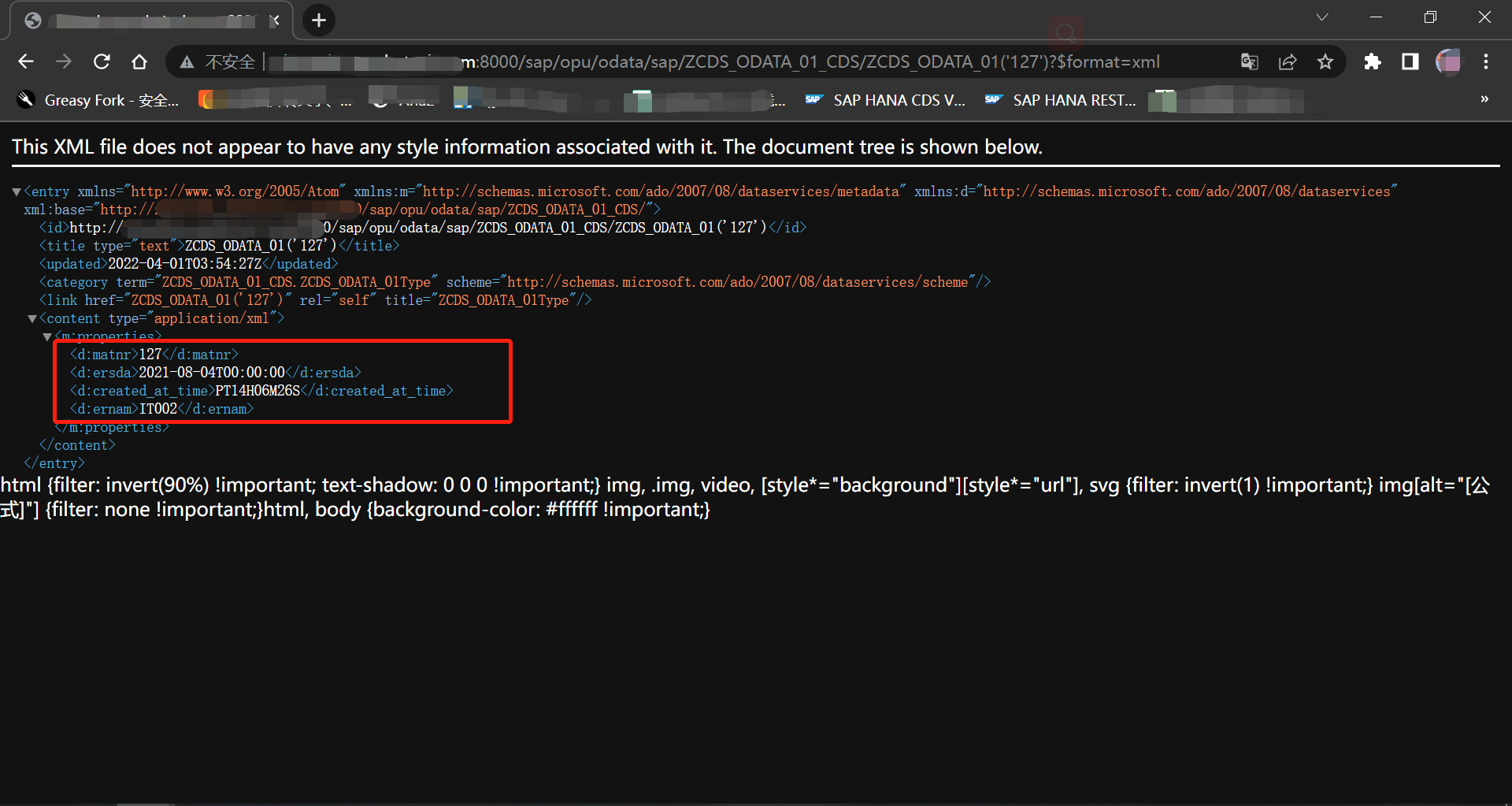
Task: Show more bookmarks chevron
Action: pyautogui.click(x=1484, y=99)
